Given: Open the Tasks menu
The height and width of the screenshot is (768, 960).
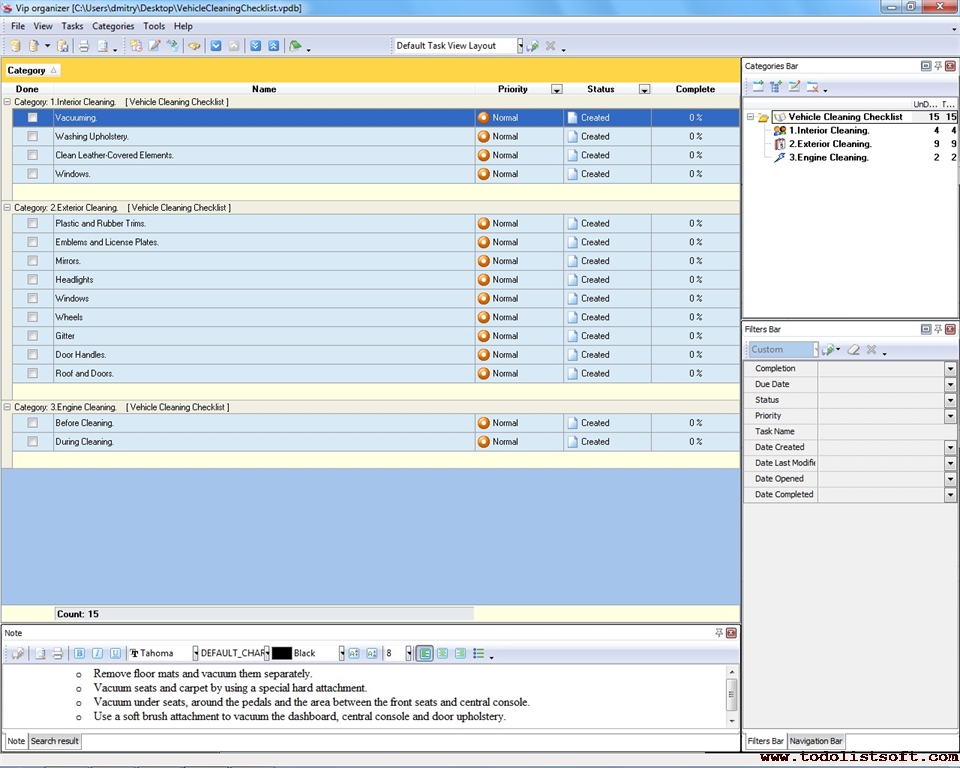Looking at the screenshot, I should pos(72,26).
